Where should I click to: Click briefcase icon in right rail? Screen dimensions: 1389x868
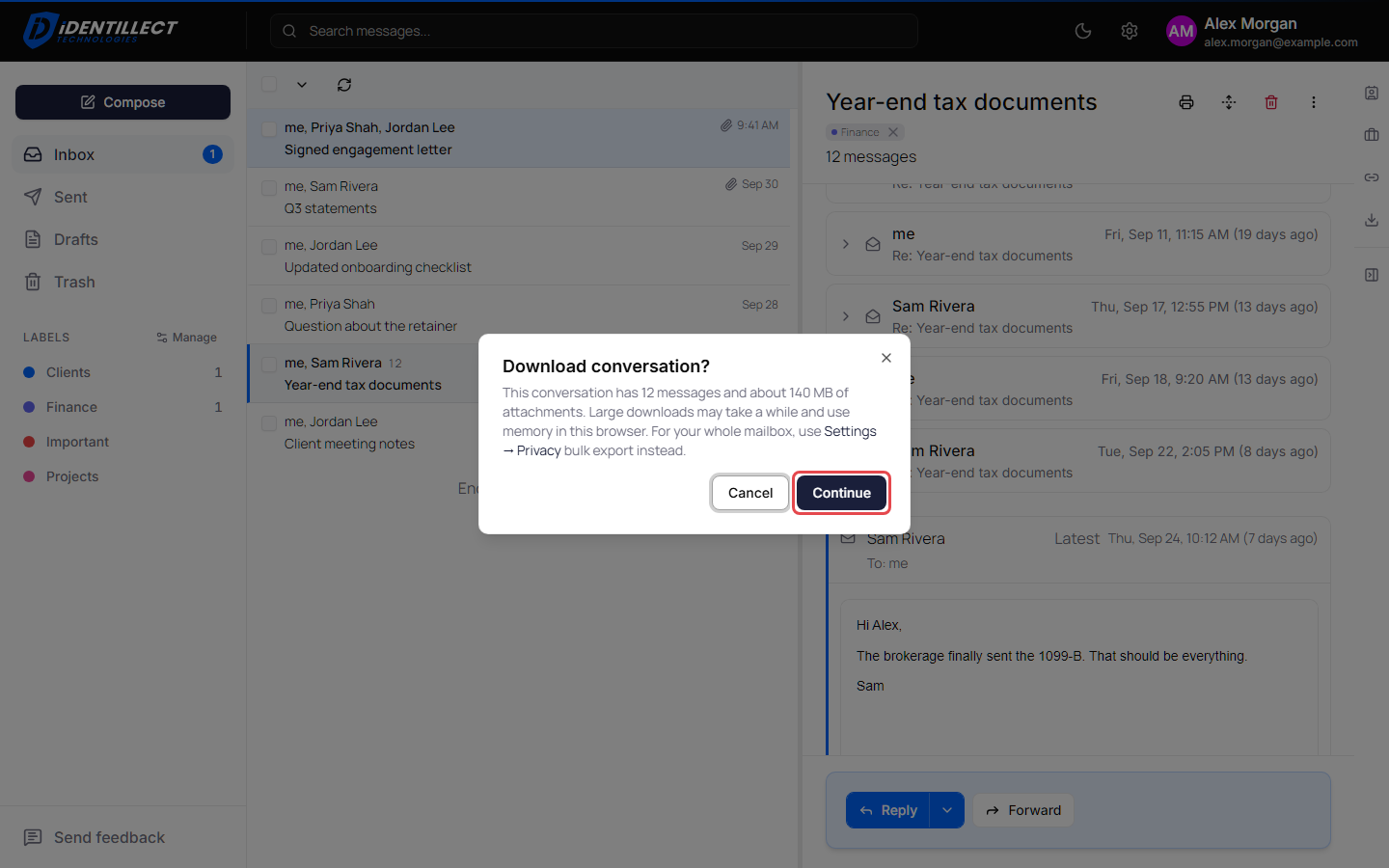click(x=1372, y=135)
